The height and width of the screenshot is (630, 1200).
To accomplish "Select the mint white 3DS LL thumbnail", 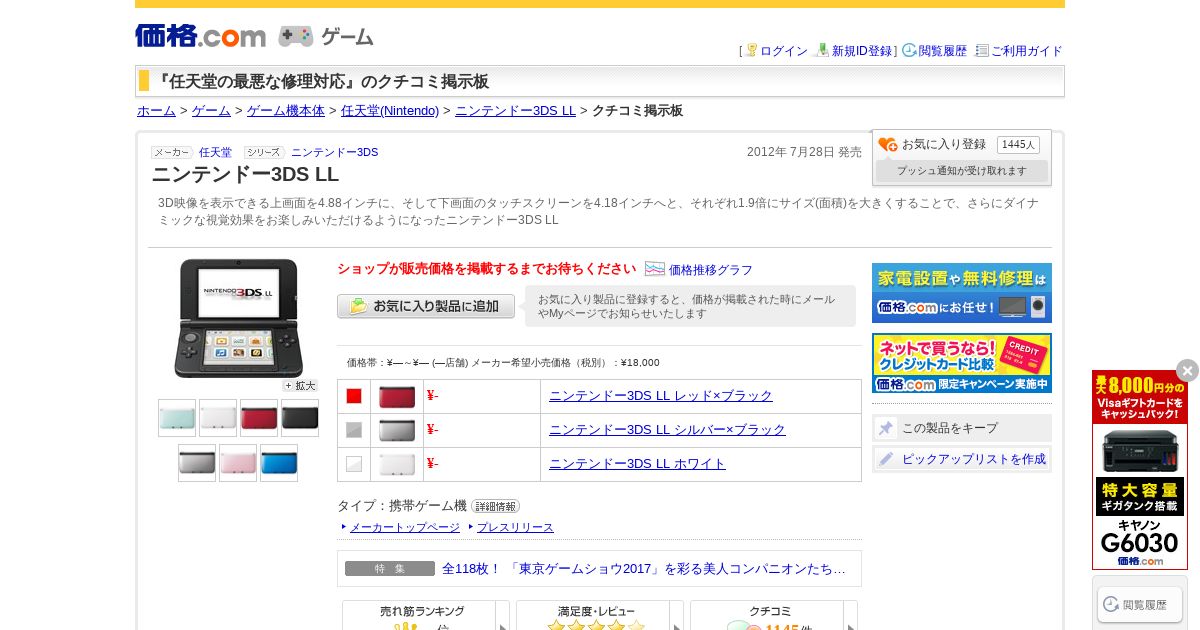I will click(x=177, y=418).
